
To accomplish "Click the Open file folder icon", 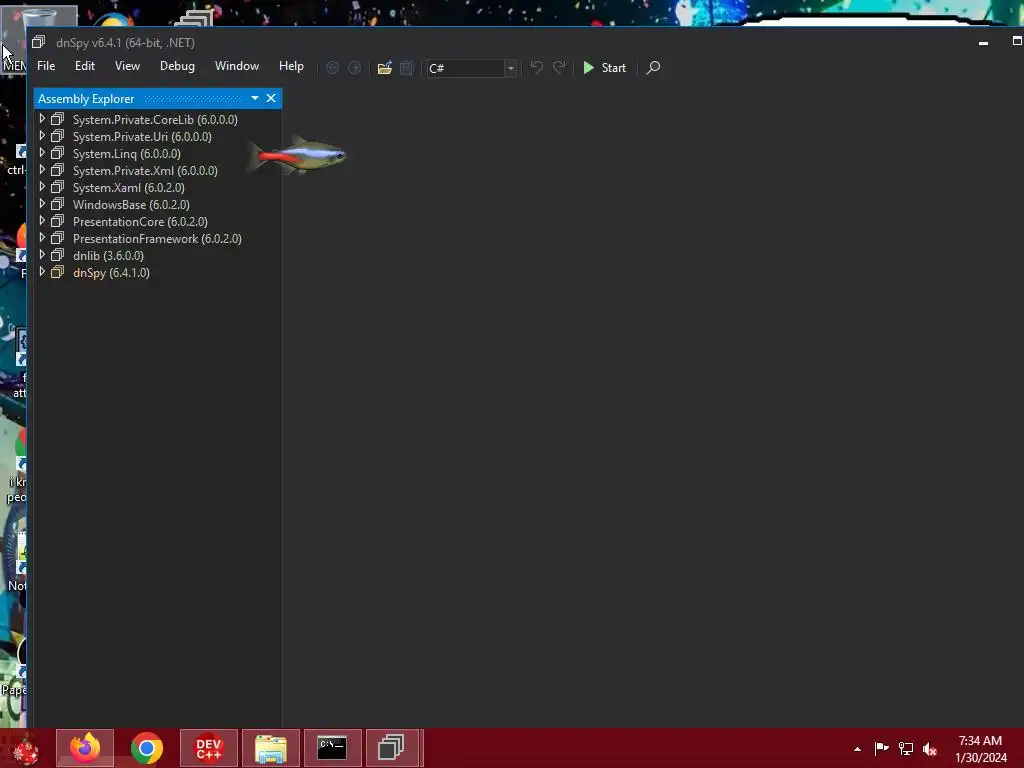I will 385,68.
